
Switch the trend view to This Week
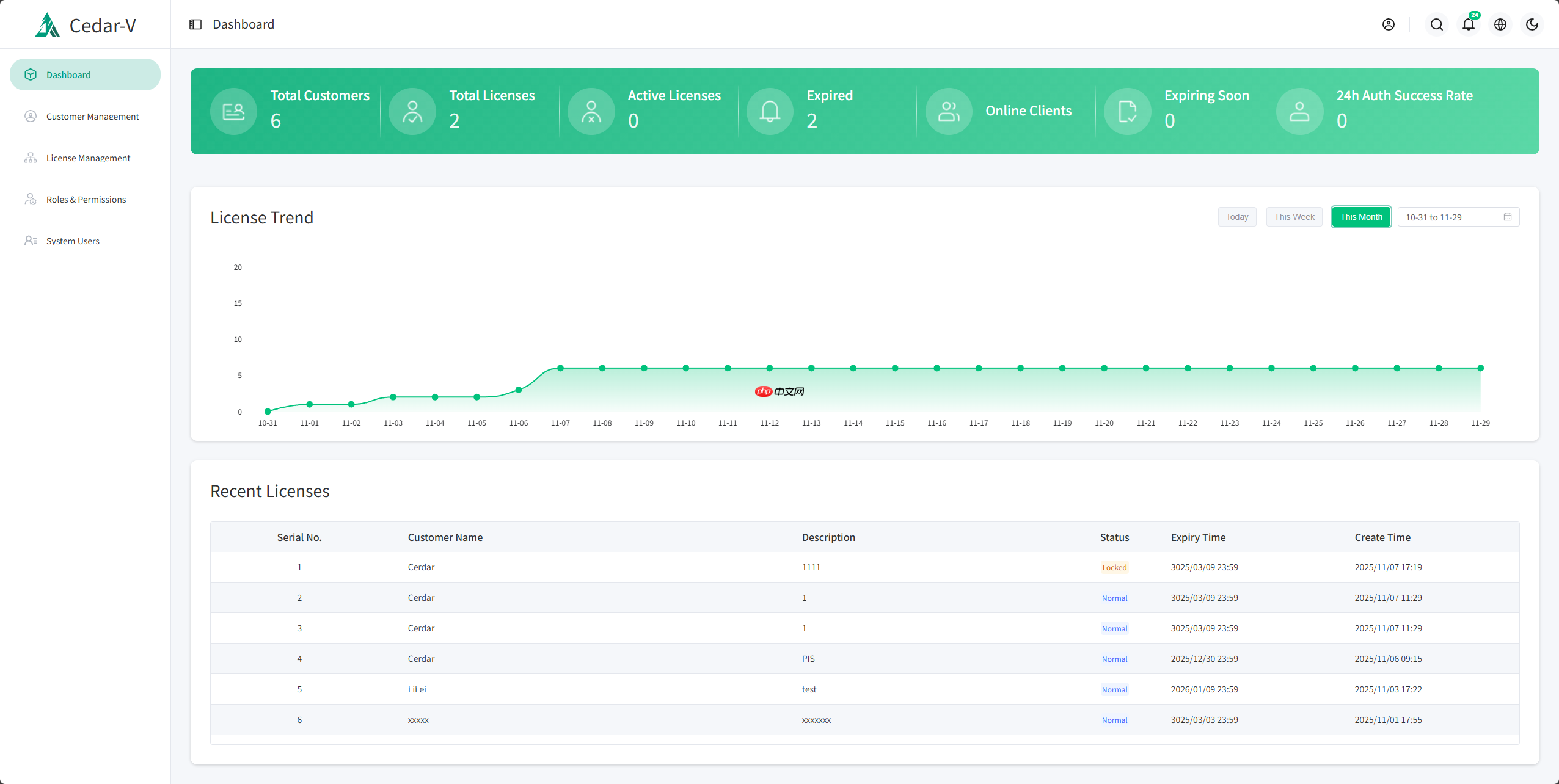tap(1293, 217)
